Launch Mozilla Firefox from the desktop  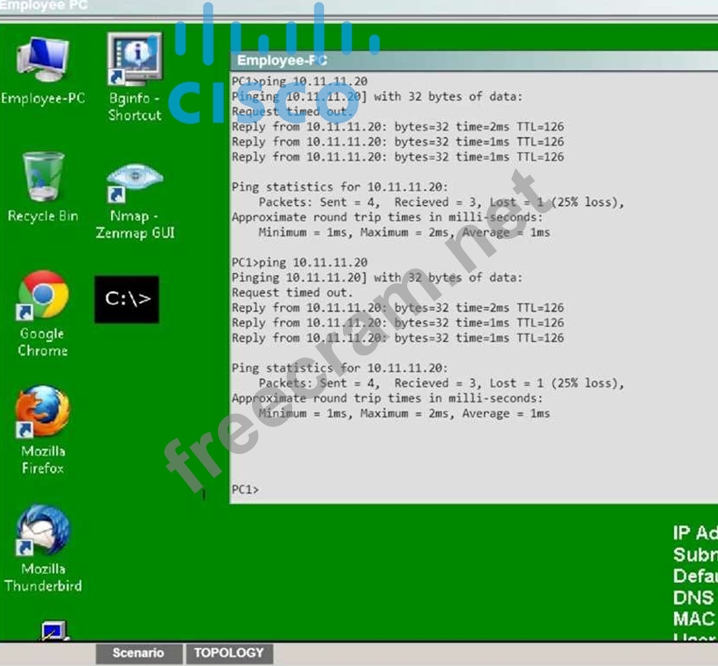tap(43, 414)
